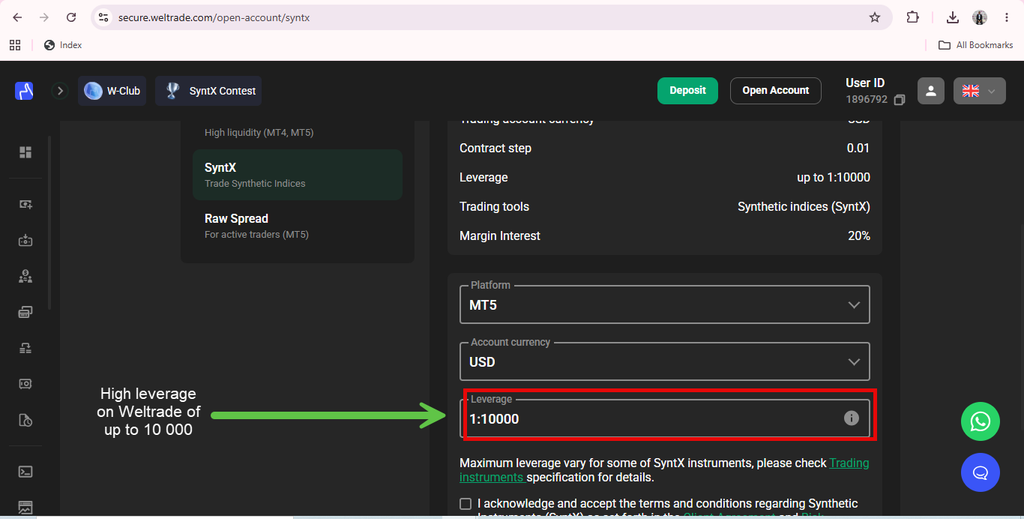Click the Deposit button
This screenshot has height=519, width=1024.
point(687,91)
